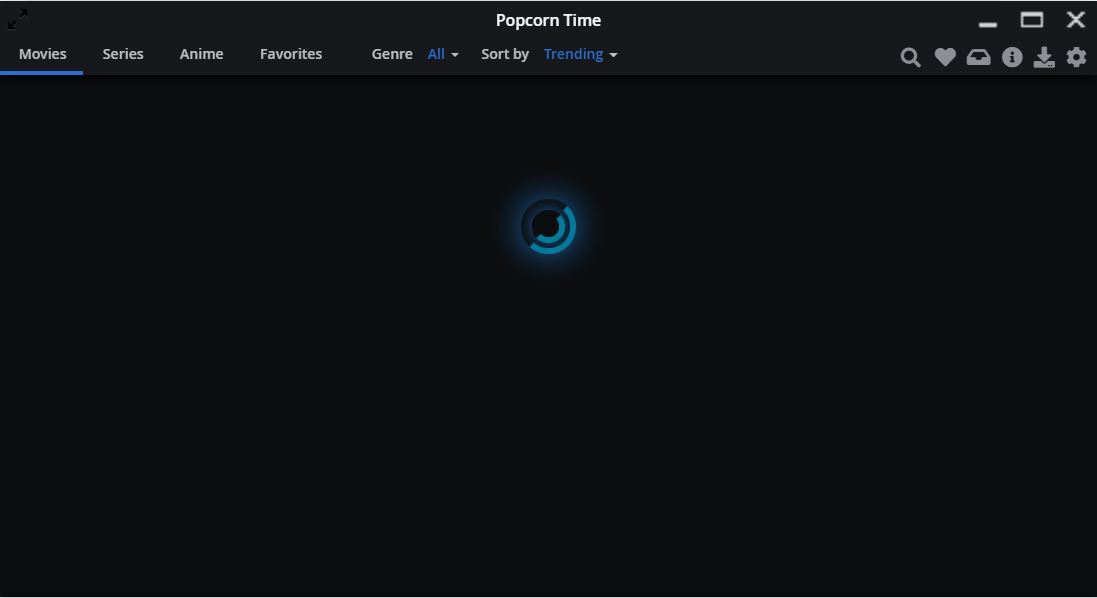1097x598 pixels.
Task: Switch to the Anime tab
Action: [x=201, y=54]
